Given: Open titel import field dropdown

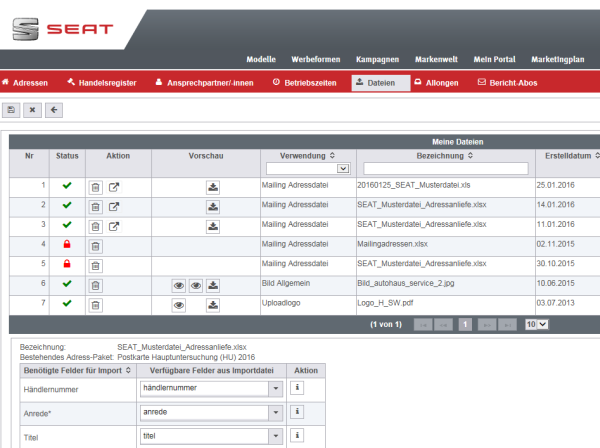Looking at the screenshot, I should [x=276, y=436].
